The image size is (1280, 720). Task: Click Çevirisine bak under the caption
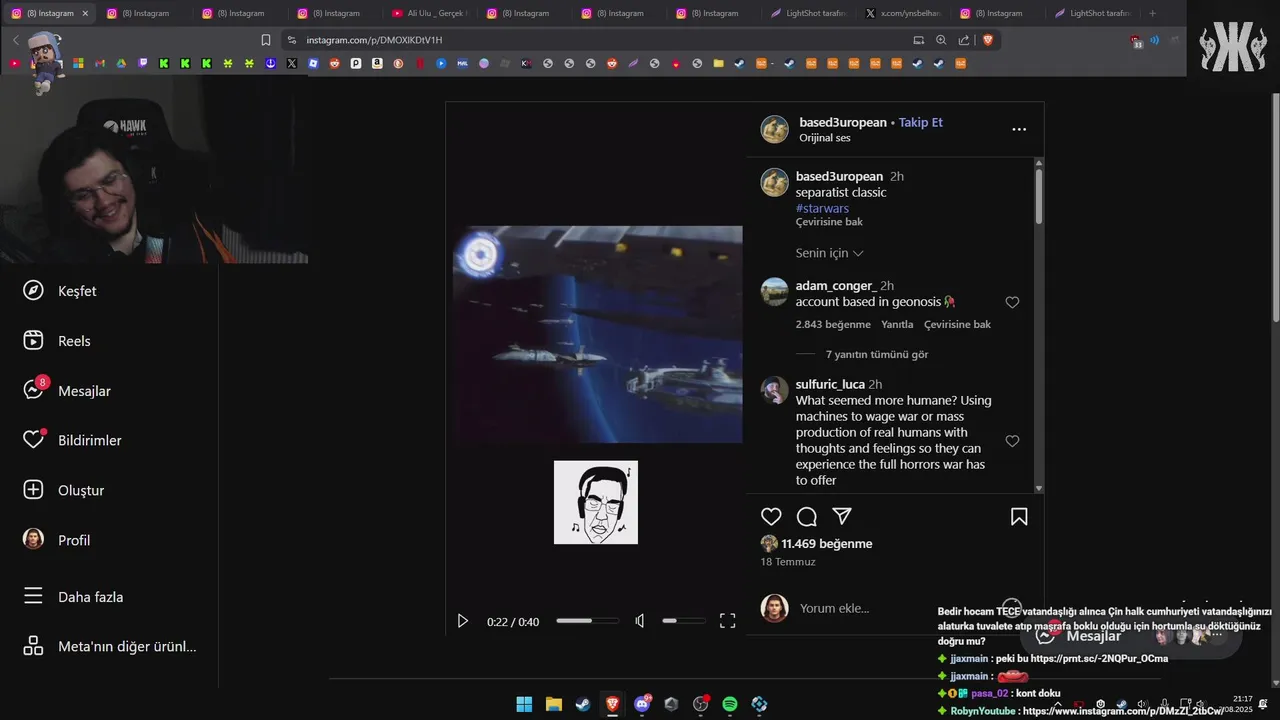[829, 222]
